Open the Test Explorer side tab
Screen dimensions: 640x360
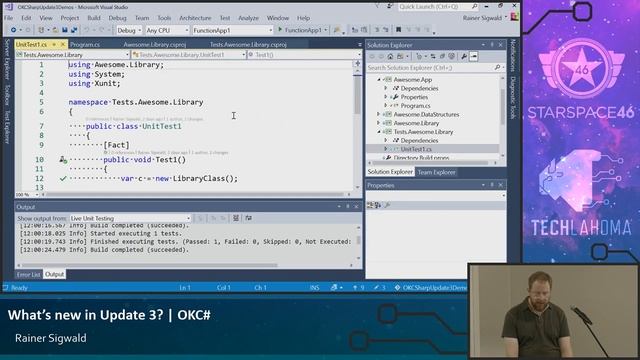(7, 127)
